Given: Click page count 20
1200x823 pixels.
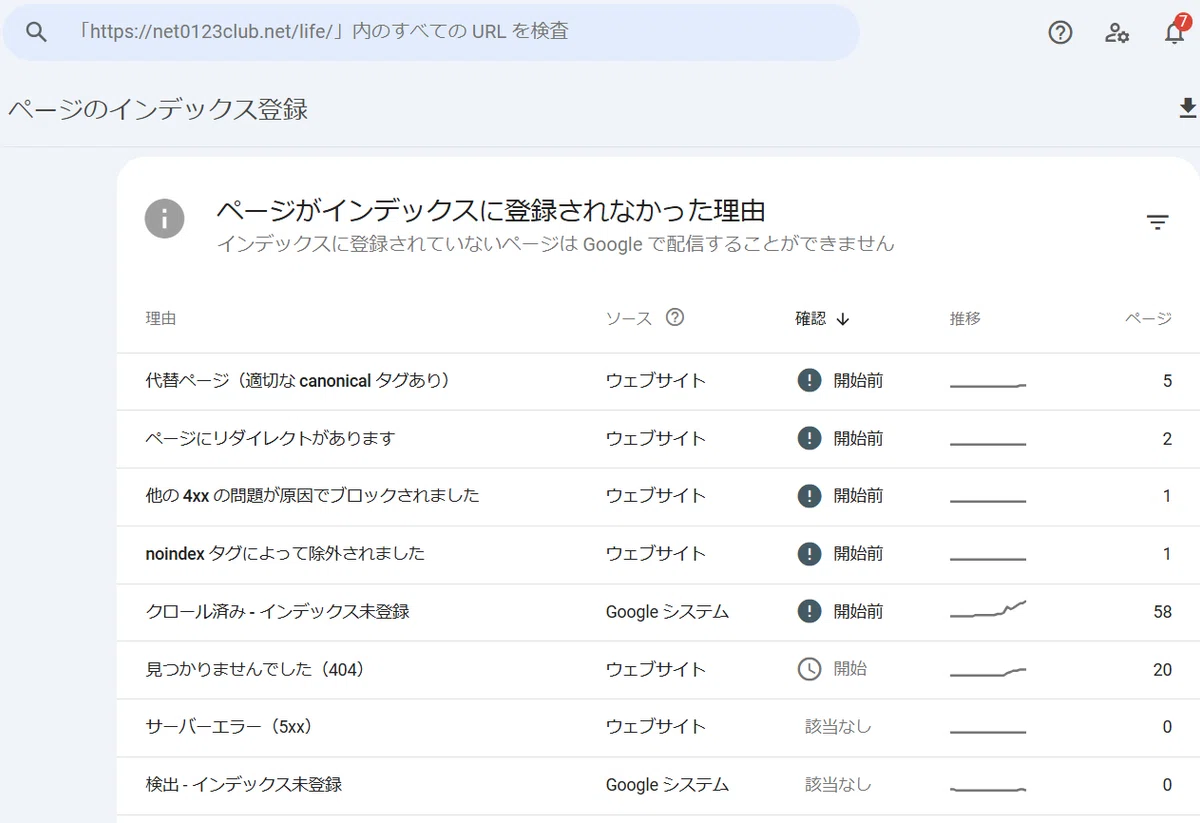Looking at the screenshot, I should point(1162,670).
